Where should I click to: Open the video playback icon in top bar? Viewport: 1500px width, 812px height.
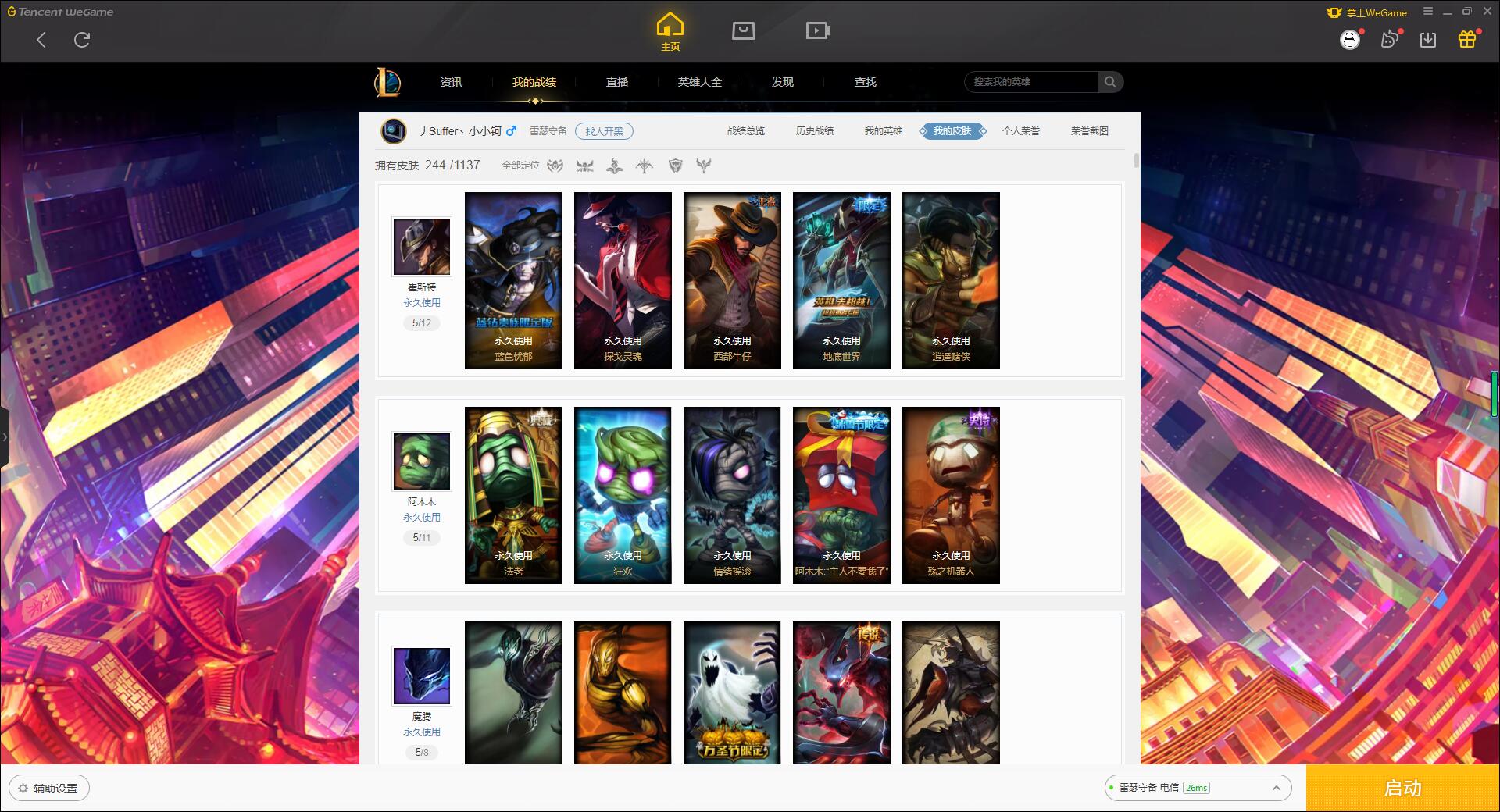(818, 30)
